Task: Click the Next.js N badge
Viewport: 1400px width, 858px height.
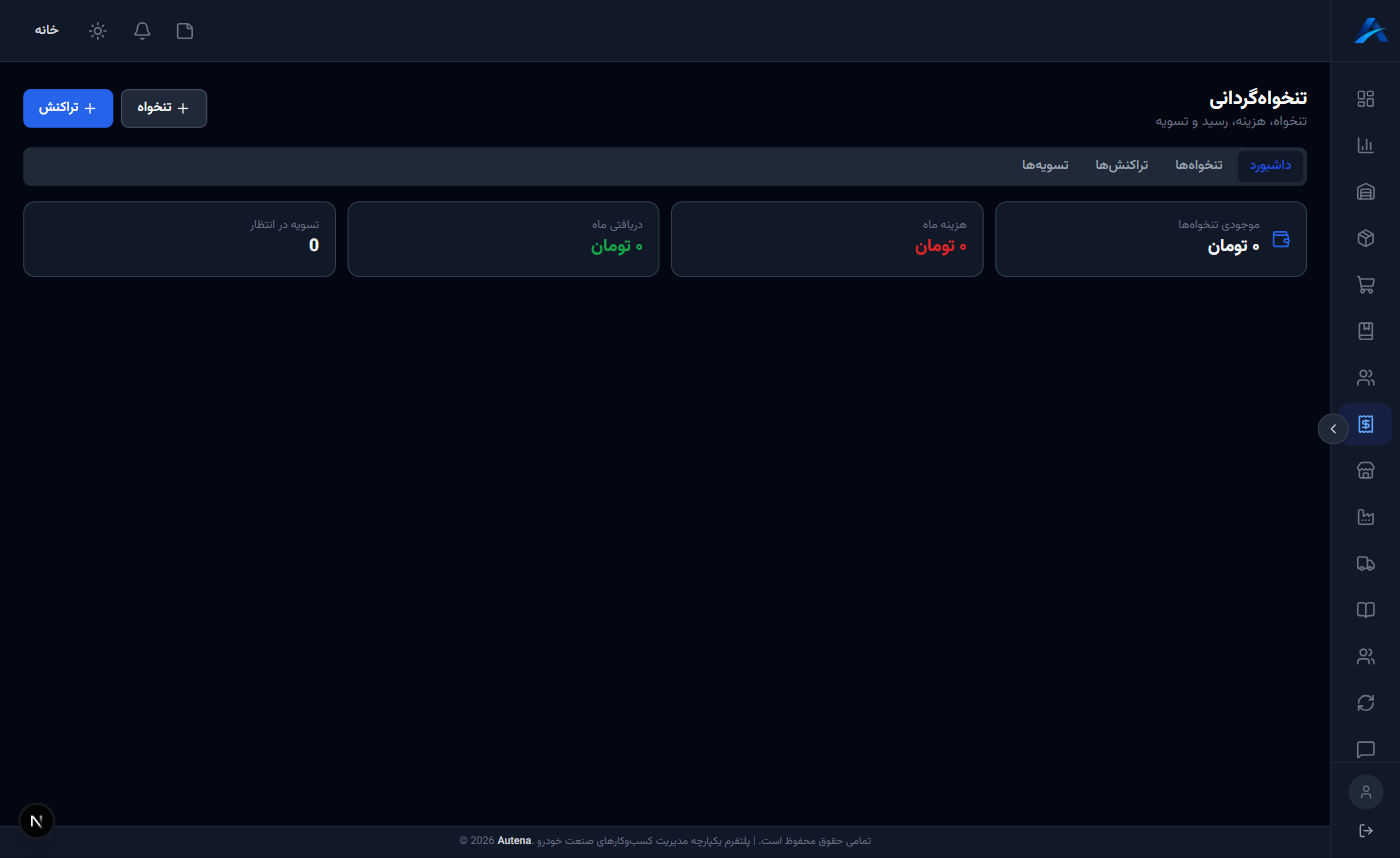Action: tap(37, 821)
